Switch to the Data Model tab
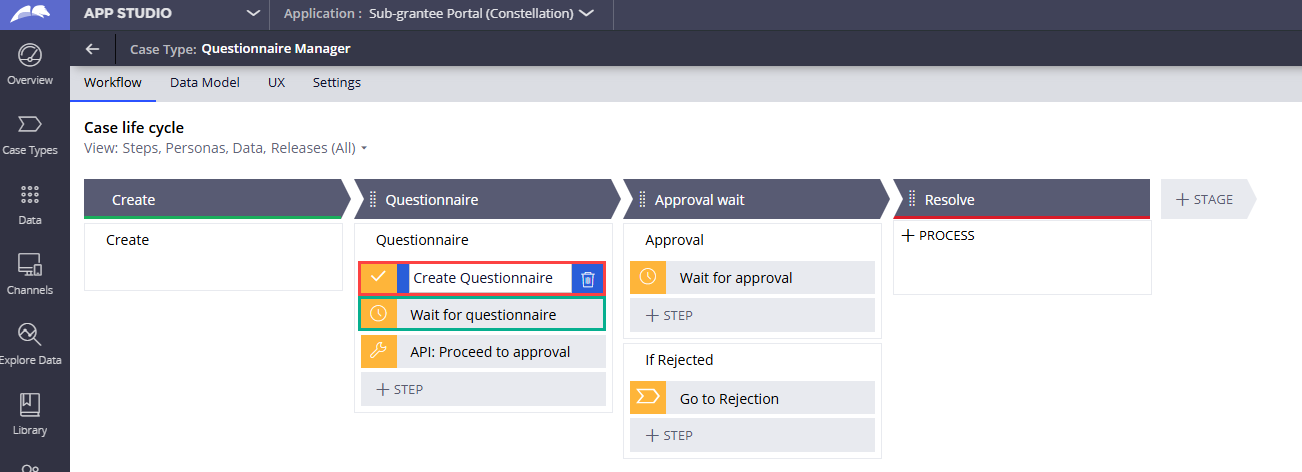The height and width of the screenshot is (472, 1302). pos(204,83)
